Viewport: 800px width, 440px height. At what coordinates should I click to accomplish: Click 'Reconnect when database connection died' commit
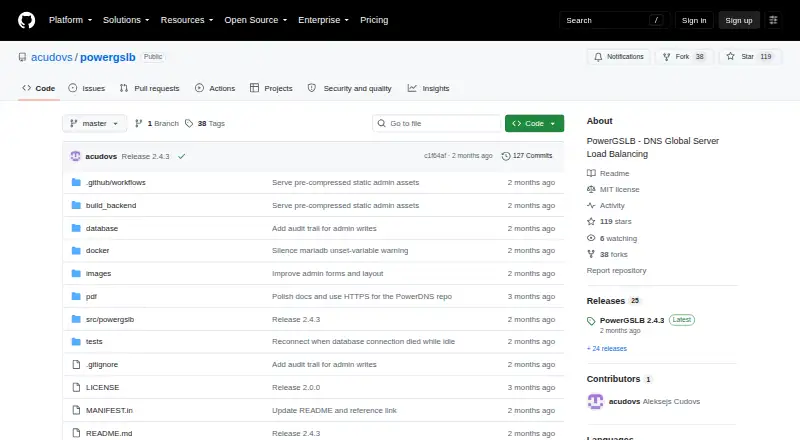tap(363, 341)
